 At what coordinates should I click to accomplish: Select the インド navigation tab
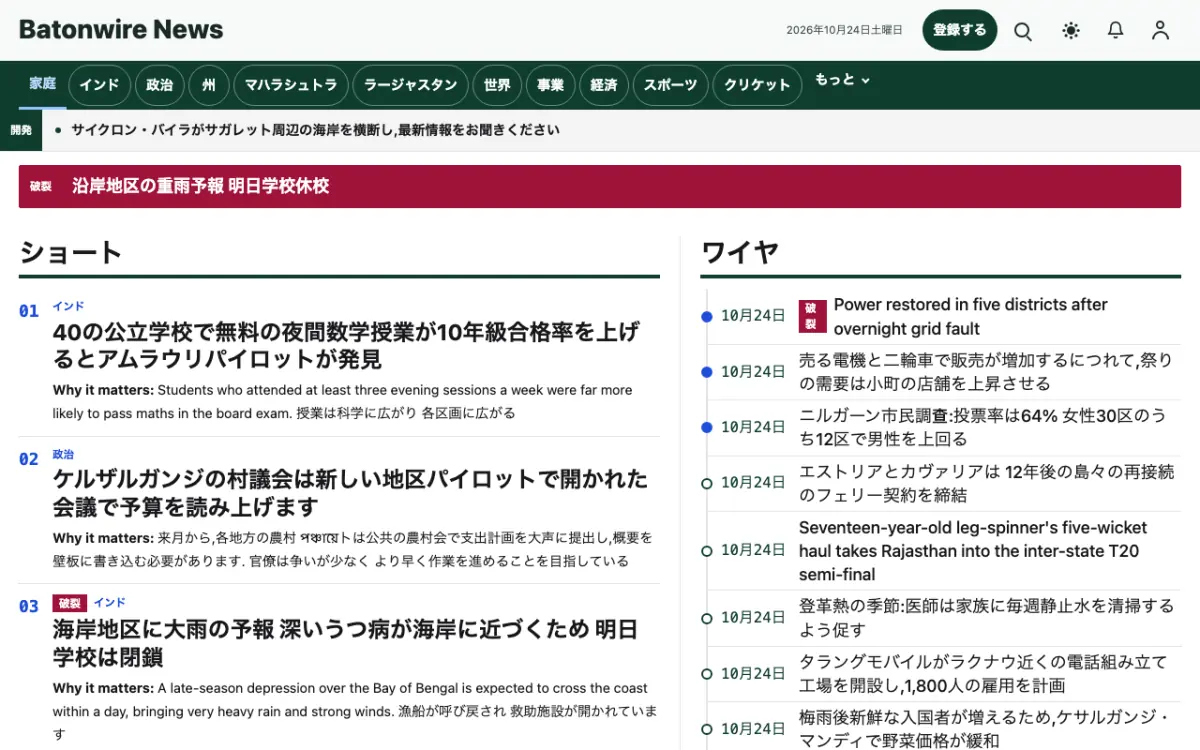click(99, 86)
